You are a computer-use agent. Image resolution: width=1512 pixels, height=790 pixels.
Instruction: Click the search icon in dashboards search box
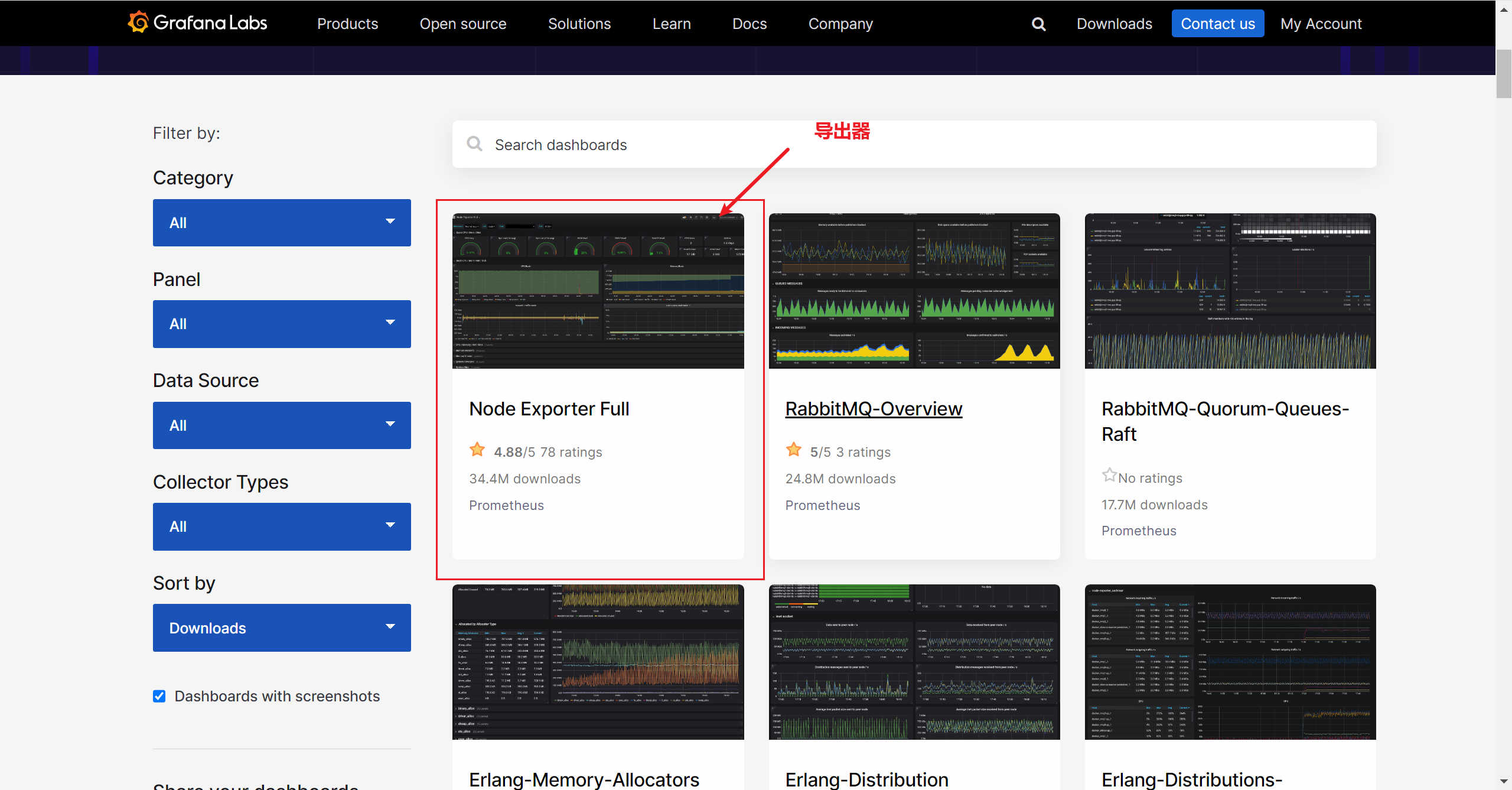[474, 144]
